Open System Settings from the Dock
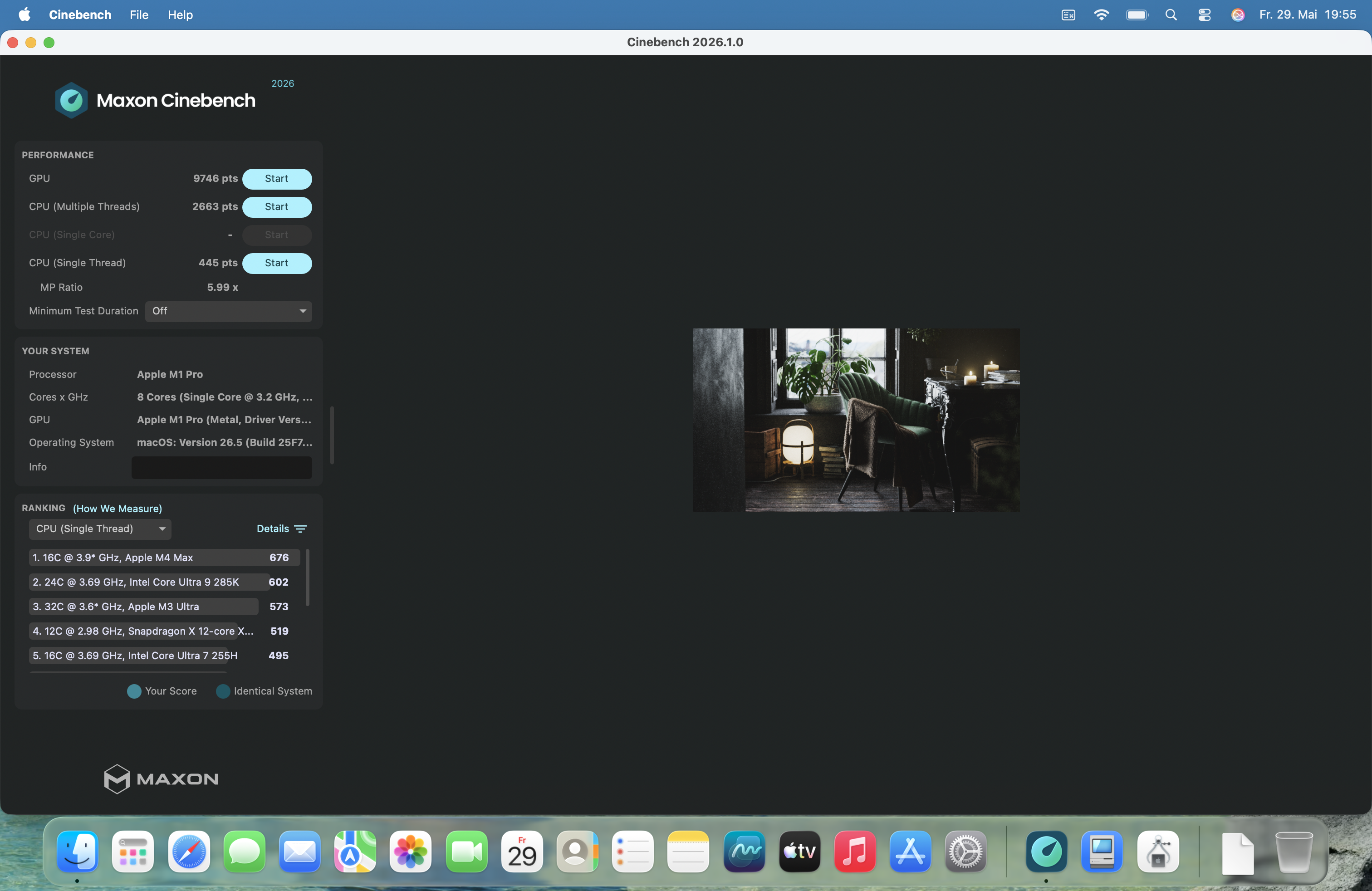The width and height of the screenshot is (1372, 891). click(x=965, y=851)
